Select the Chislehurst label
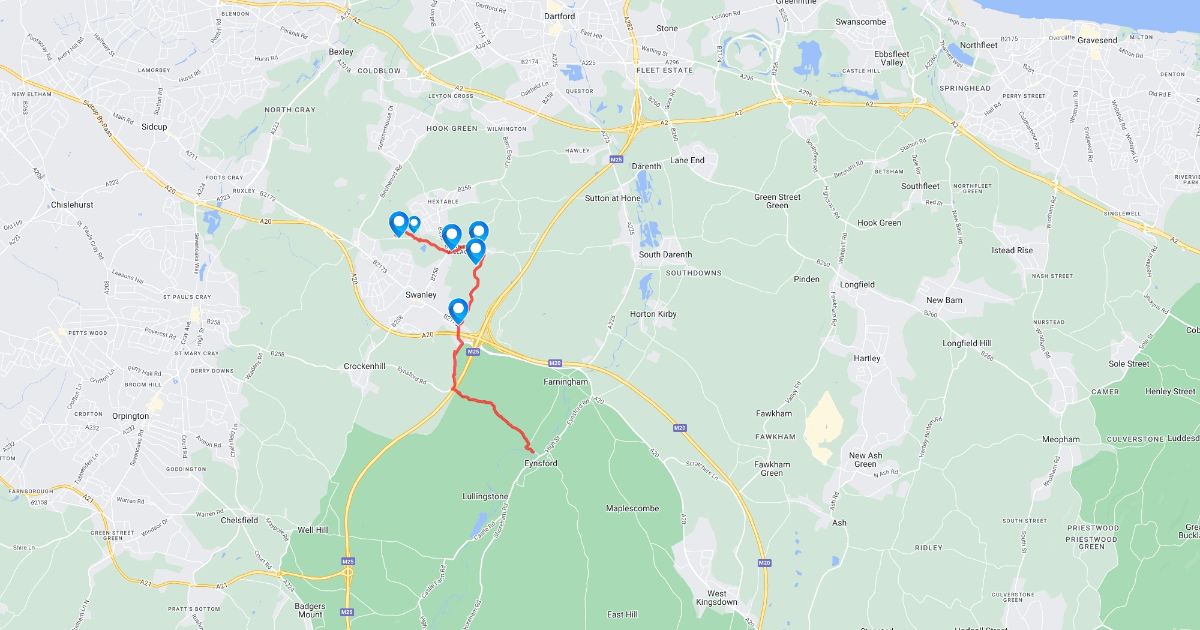Image resolution: width=1200 pixels, height=630 pixels. pyautogui.click(x=70, y=204)
